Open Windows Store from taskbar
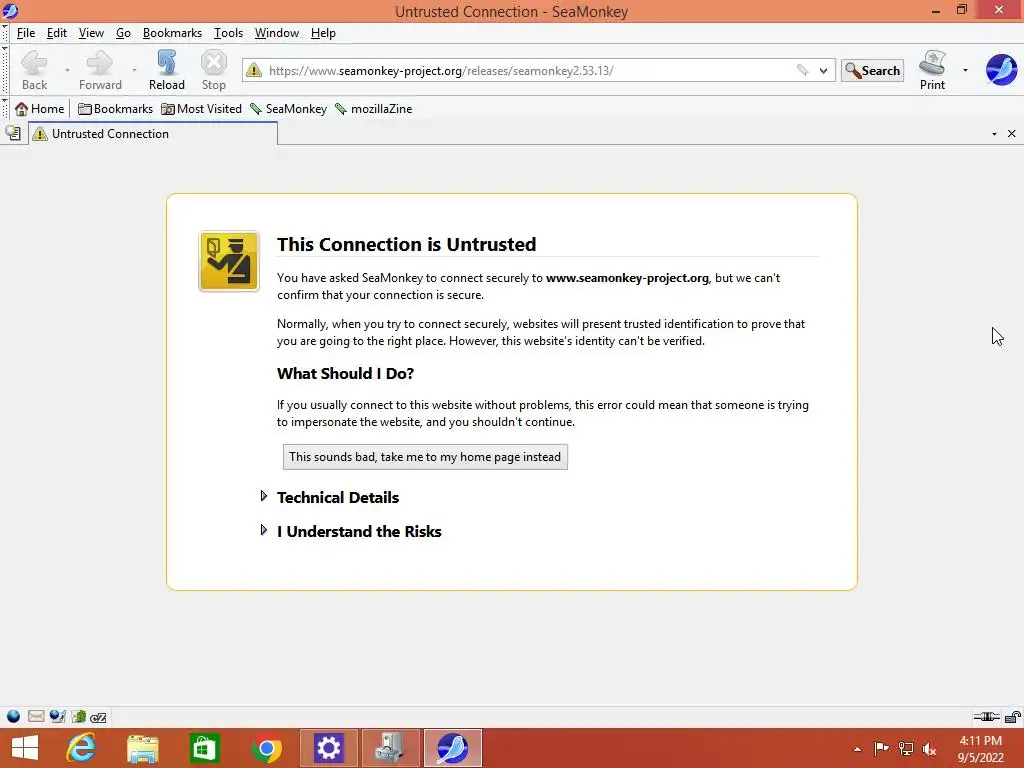This screenshot has width=1024, height=768. [x=204, y=748]
